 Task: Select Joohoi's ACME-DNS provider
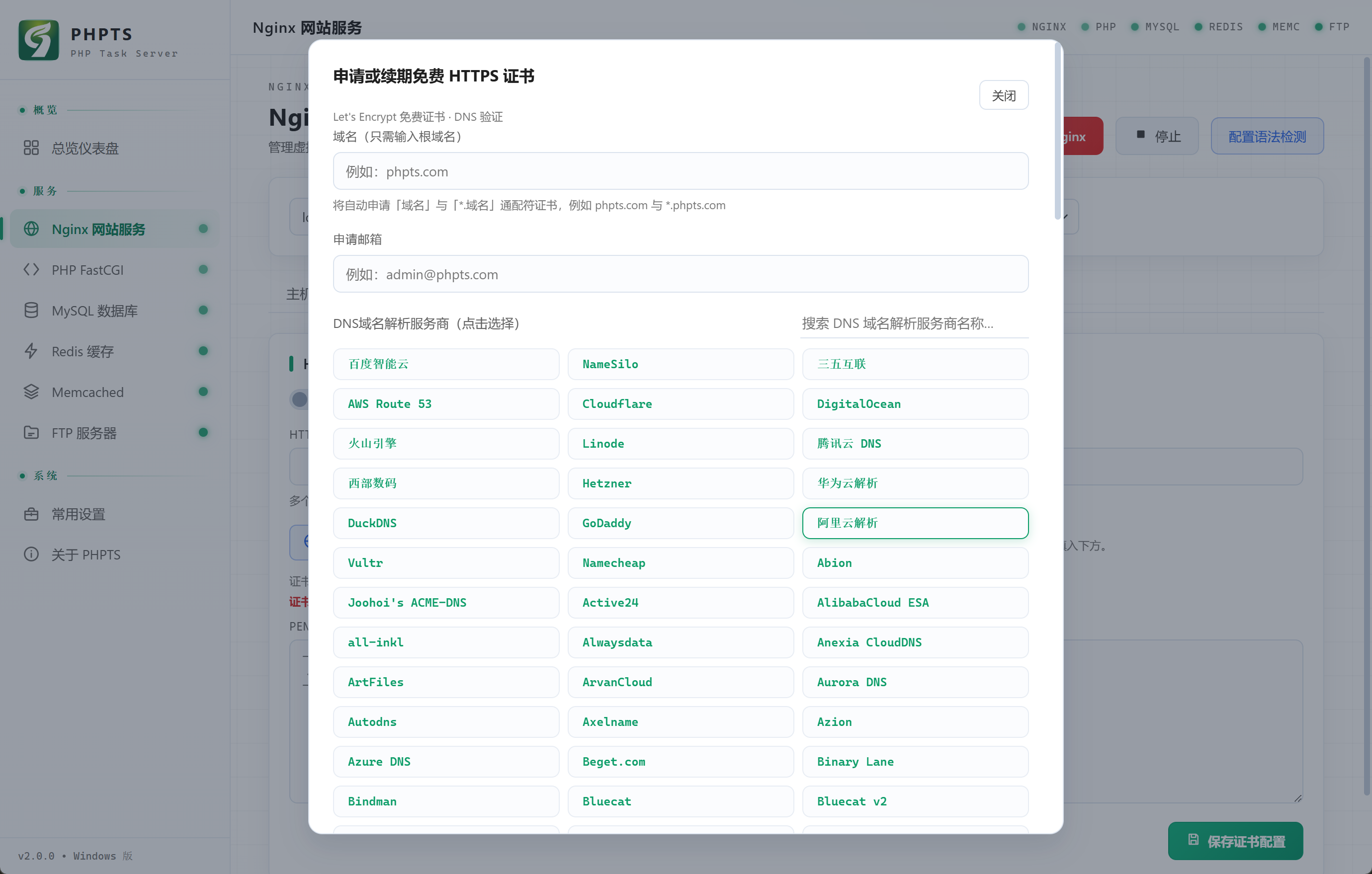[446, 602]
